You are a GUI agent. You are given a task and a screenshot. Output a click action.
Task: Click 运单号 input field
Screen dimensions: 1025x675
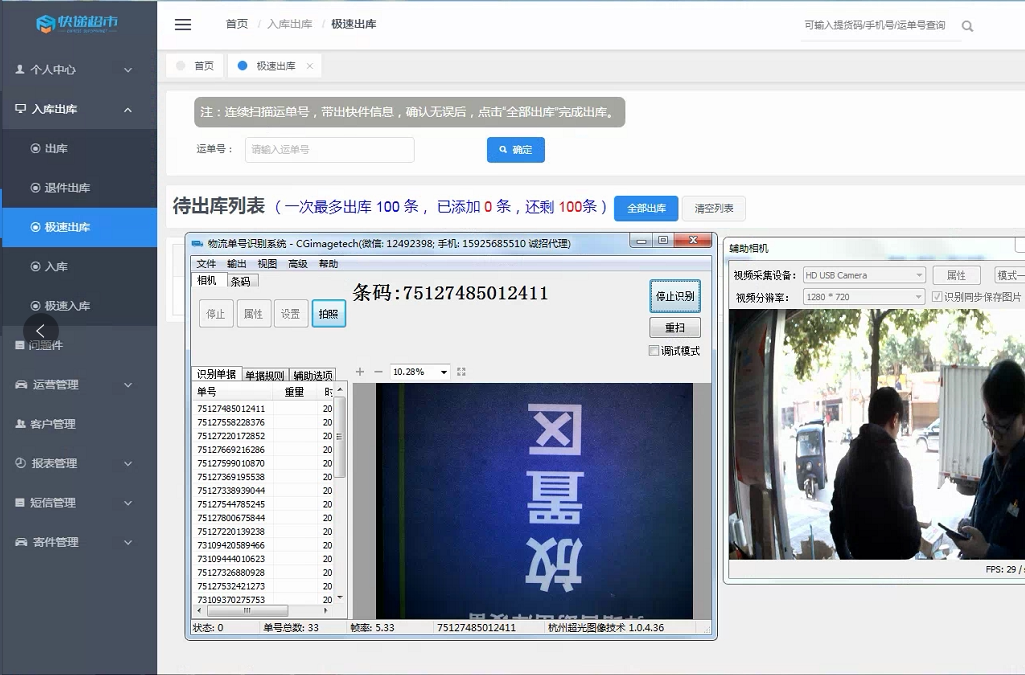(x=329, y=150)
